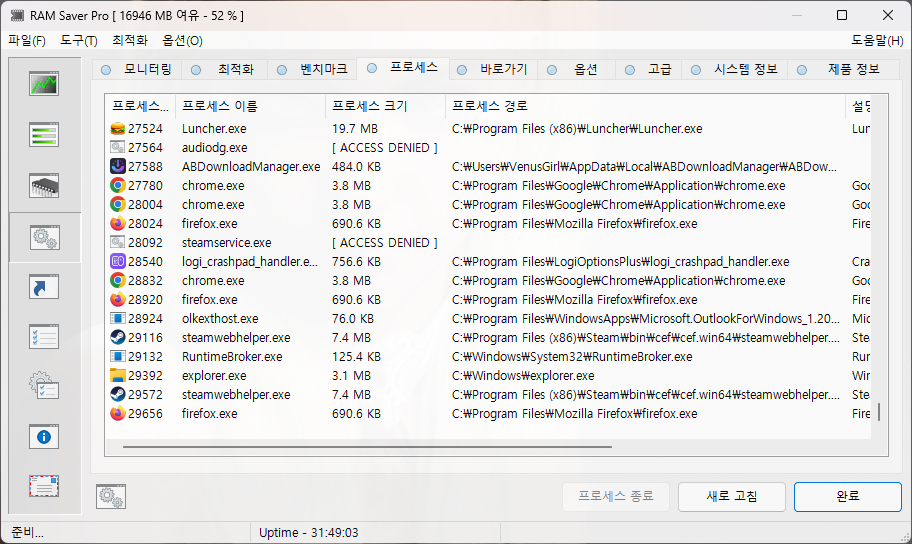Switch to the 벤치마크 tab
The width and height of the screenshot is (912, 544).
pos(312,69)
